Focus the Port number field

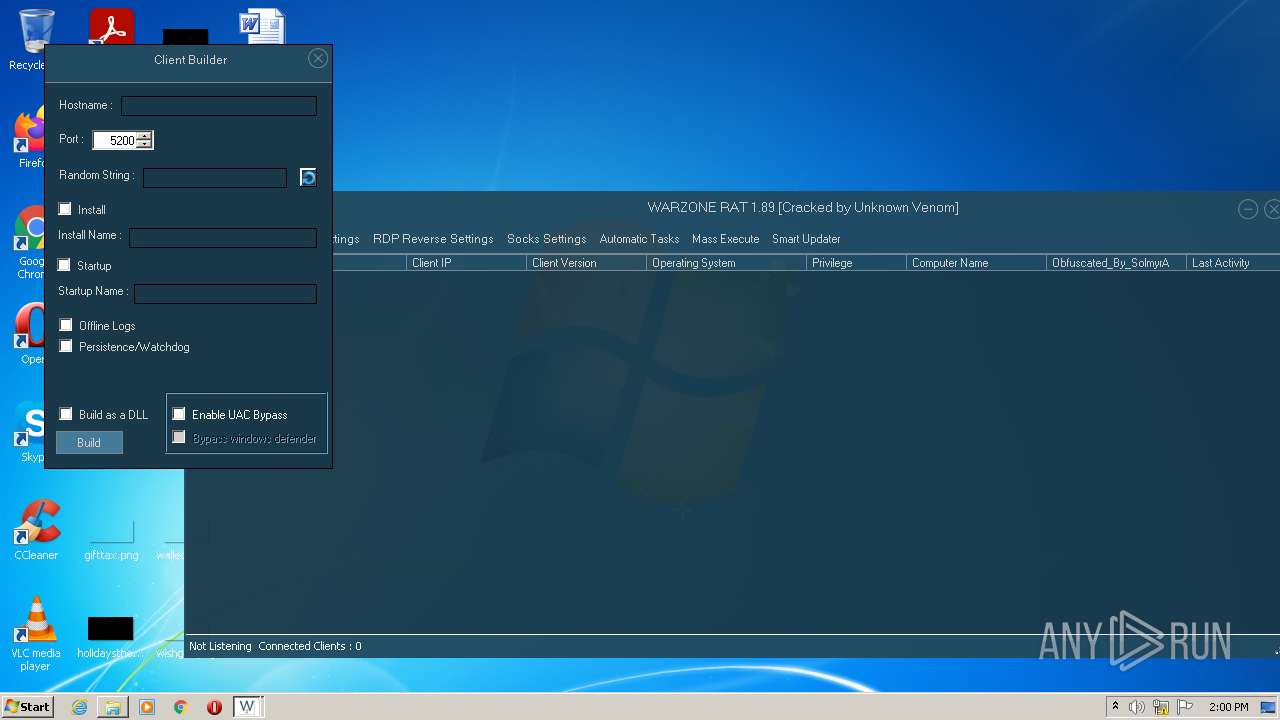pyautogui.click(x=115, y=140)
